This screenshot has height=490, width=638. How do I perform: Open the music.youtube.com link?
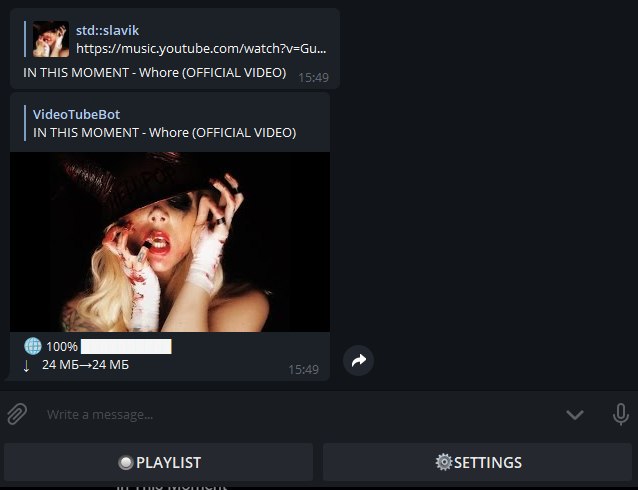[x=201, y=48]
